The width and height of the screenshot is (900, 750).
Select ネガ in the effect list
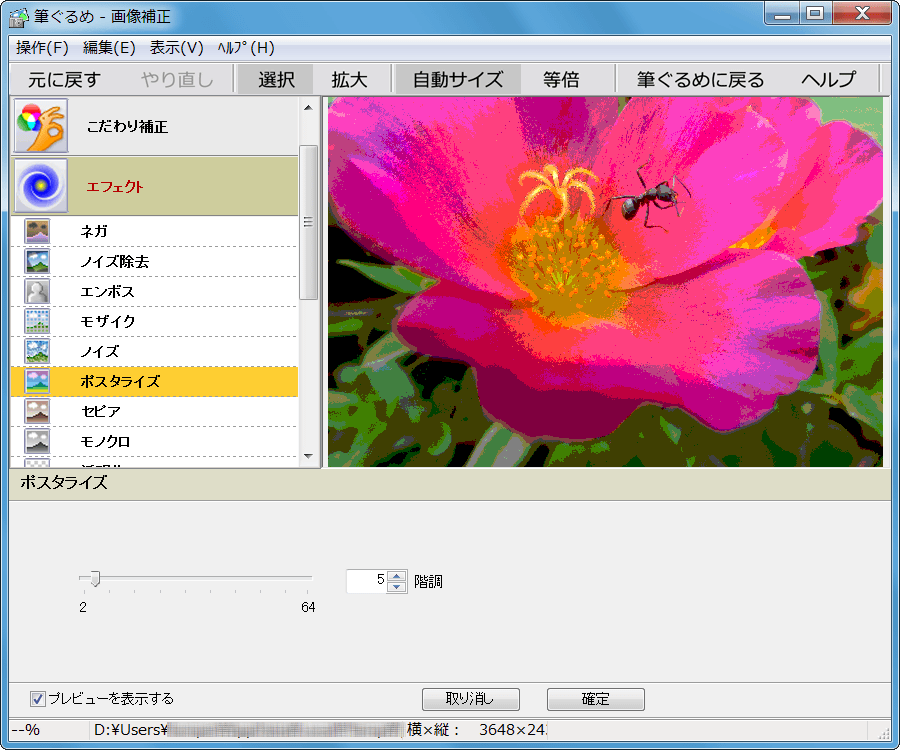(x=154, y=231)
